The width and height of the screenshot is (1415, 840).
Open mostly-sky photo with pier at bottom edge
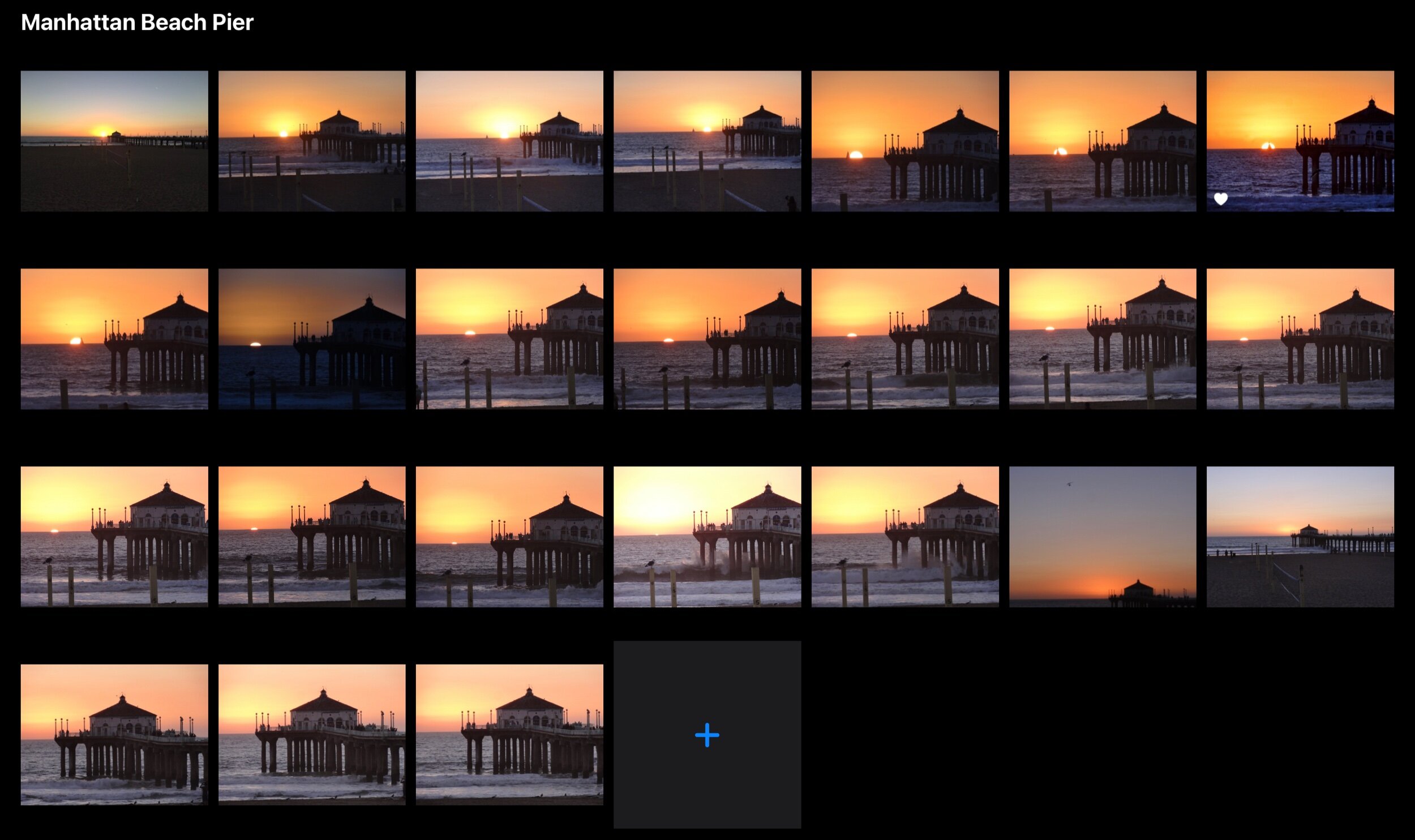pyautogui.click(x=1102, y=536)
